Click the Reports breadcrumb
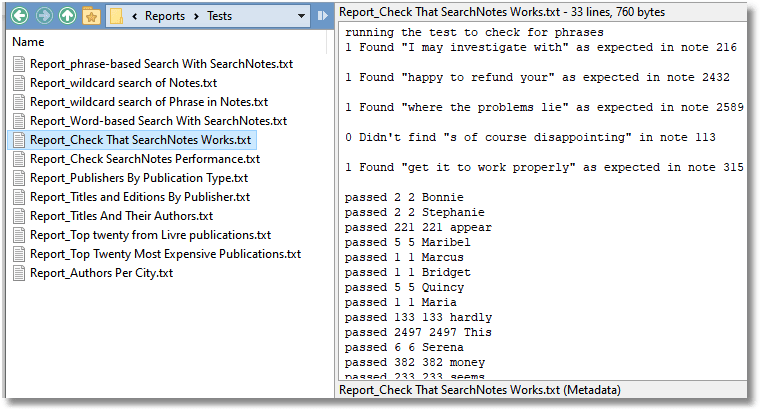 tap(165, 16)
